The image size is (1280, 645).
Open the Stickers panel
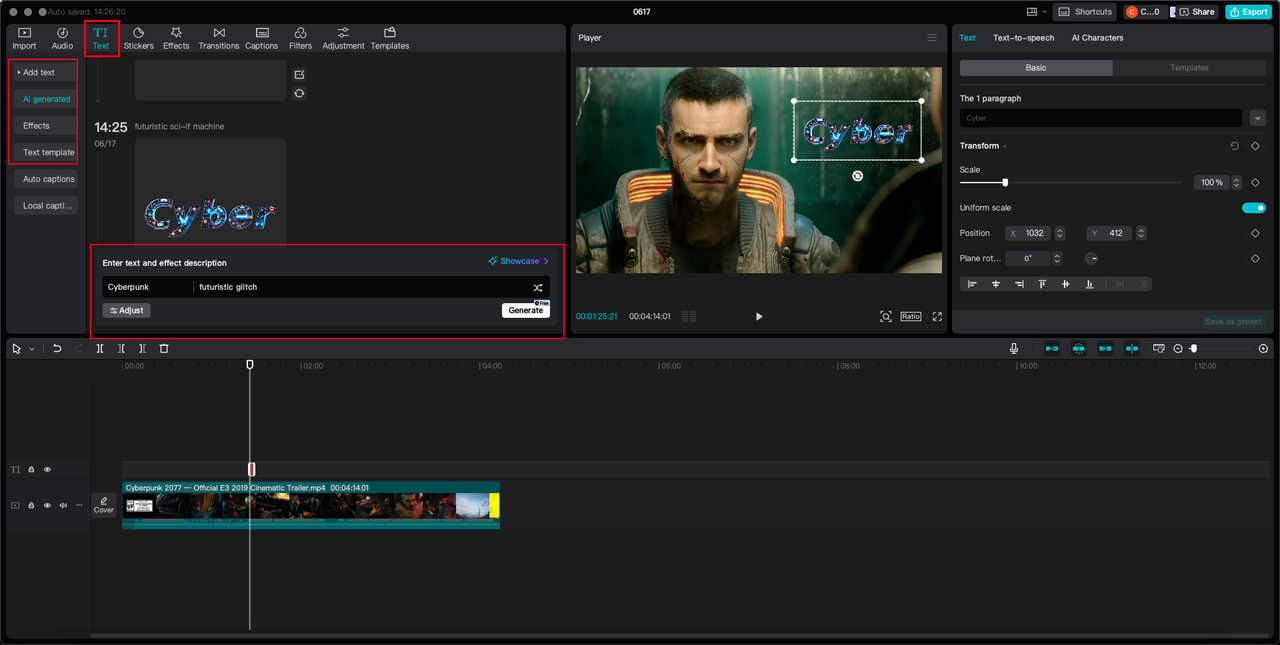[138, 38]
